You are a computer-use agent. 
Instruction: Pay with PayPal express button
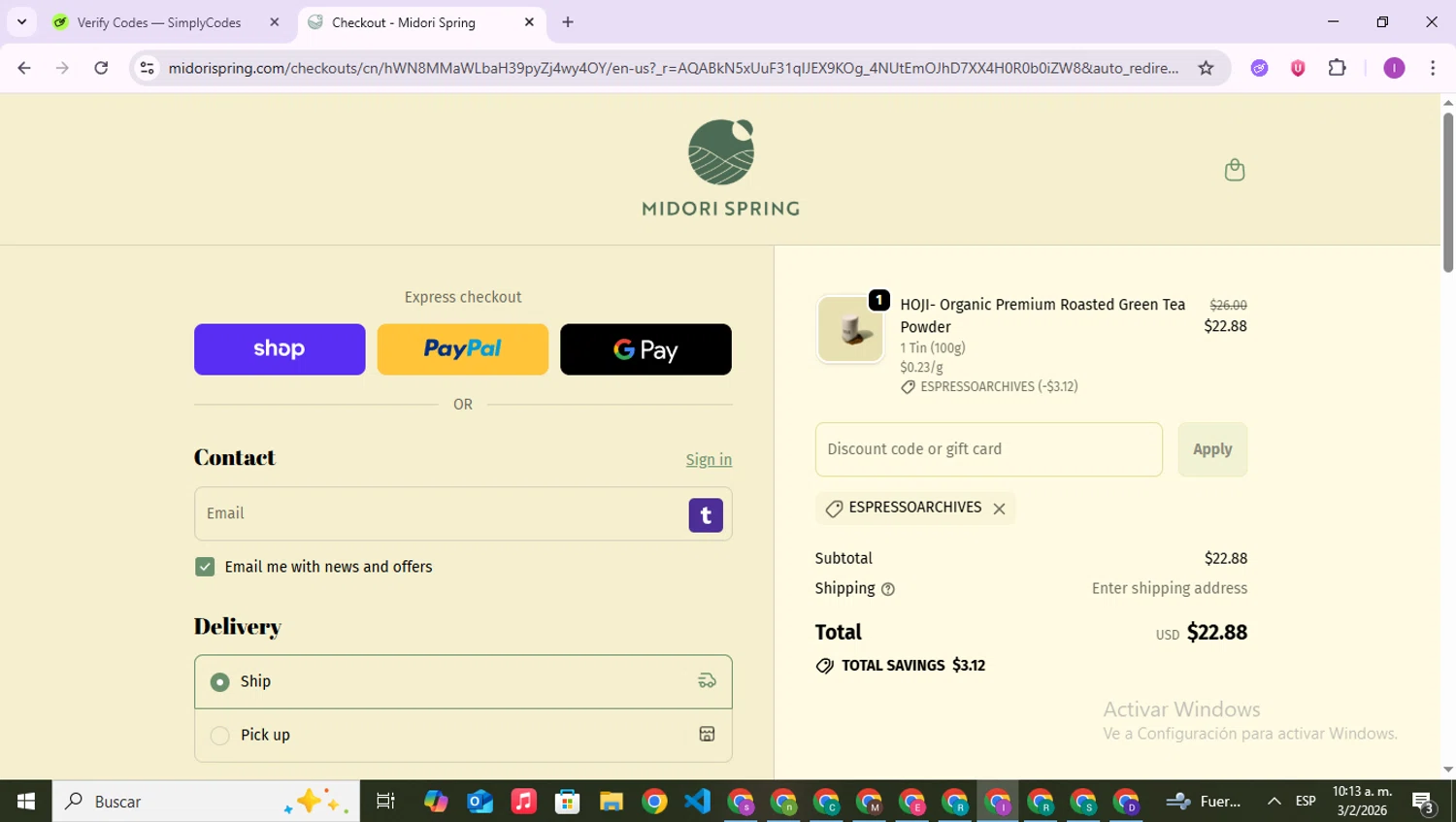point(462,349)
